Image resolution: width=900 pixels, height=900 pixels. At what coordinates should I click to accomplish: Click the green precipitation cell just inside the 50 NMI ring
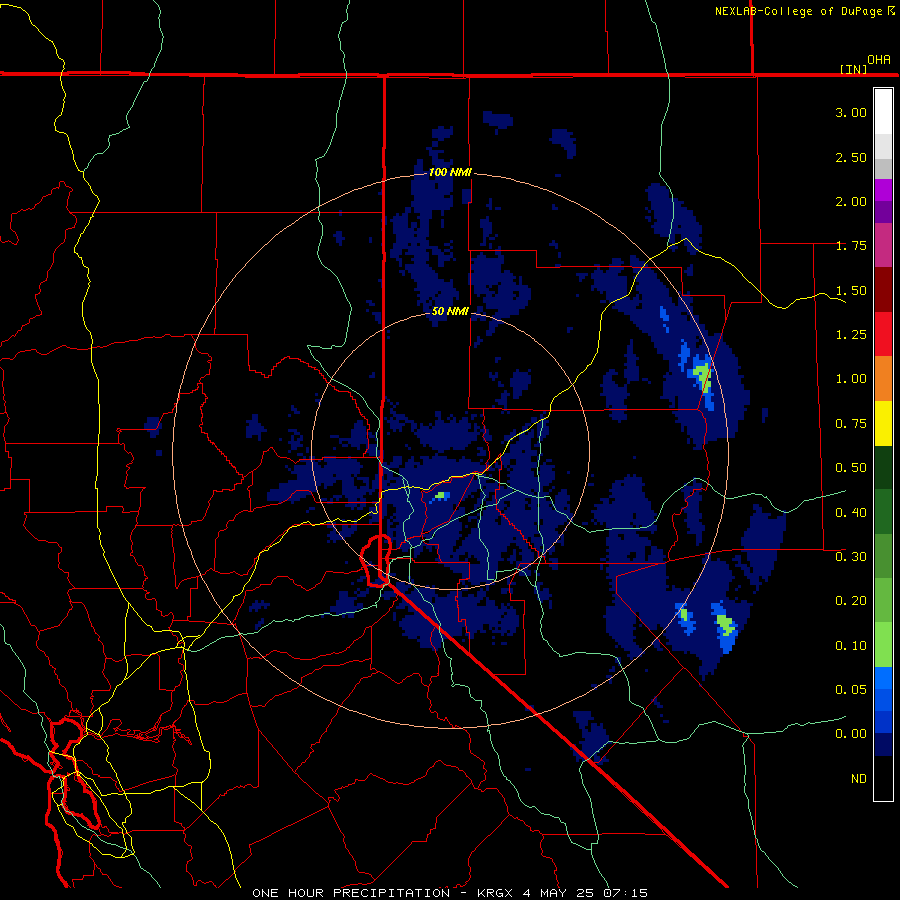pyautogui.click(x=441, y=495)
